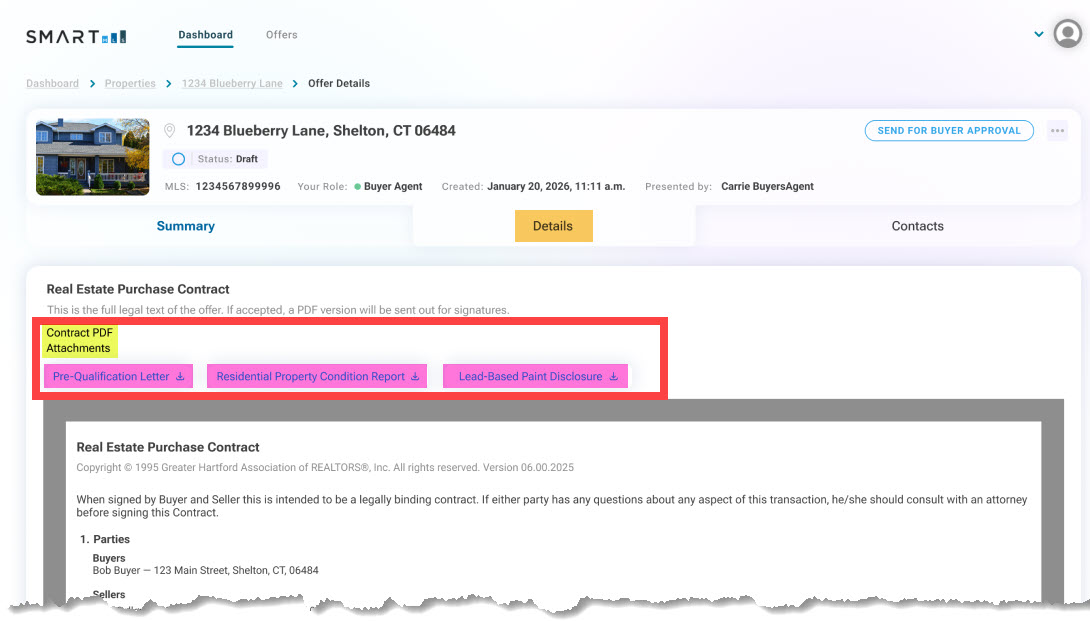Go to Properties breadcrumb link
This screenshot has height=621, width=1090.
[x=130, y=83]
